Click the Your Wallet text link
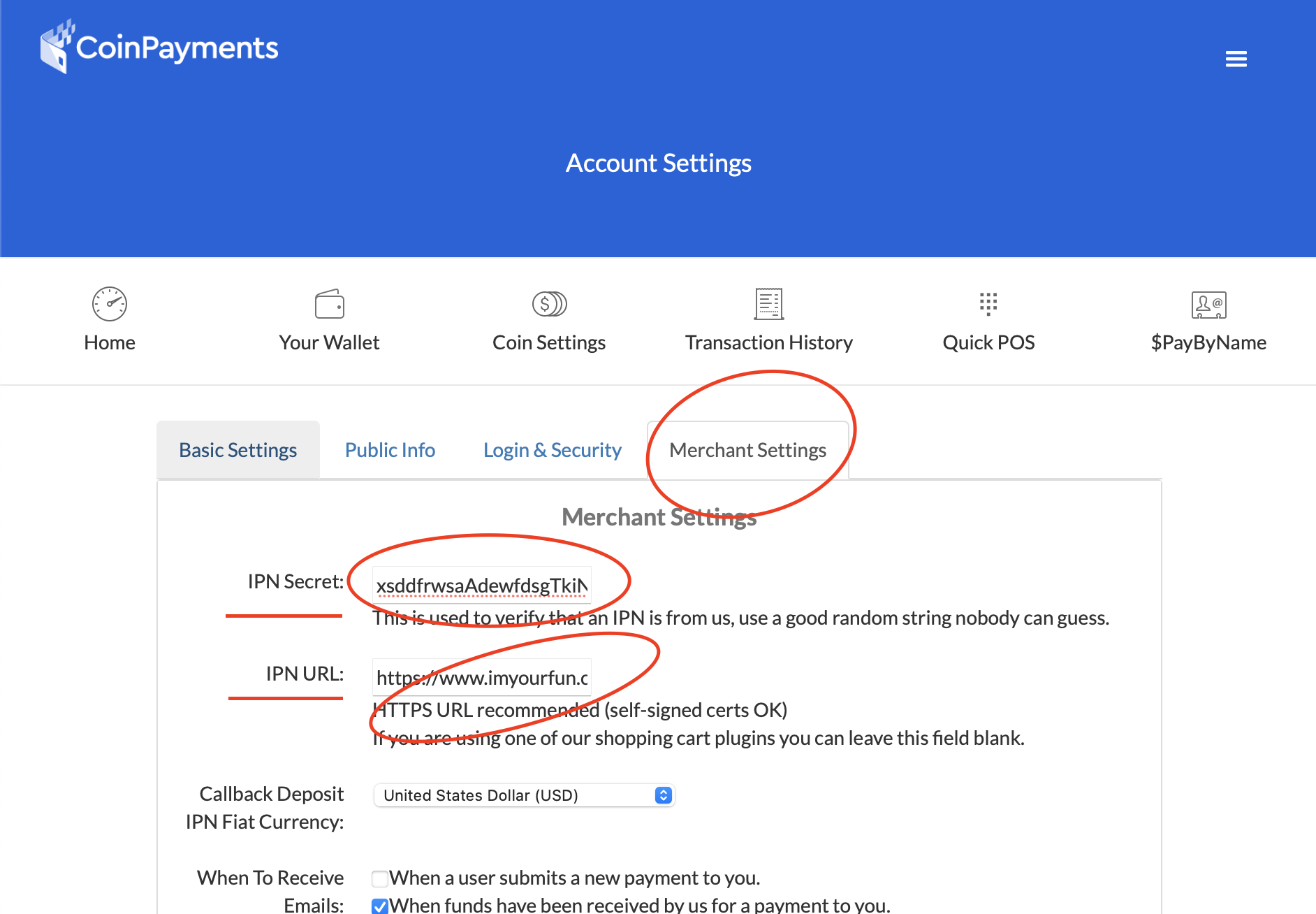The image size is (1316, 914). (329, 342)
